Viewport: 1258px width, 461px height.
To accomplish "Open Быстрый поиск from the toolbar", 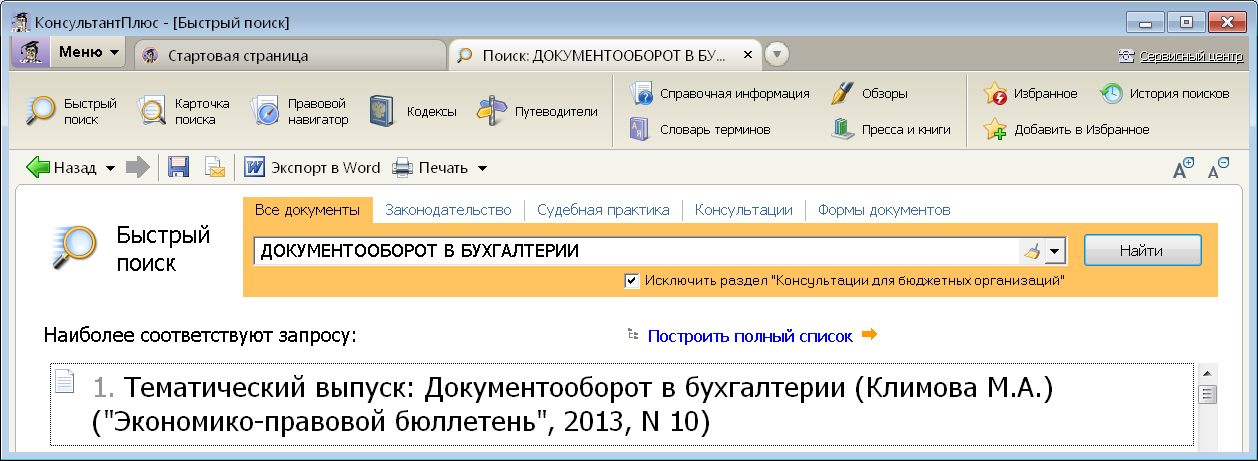I will pyautogui.click(x=72, y=111).
